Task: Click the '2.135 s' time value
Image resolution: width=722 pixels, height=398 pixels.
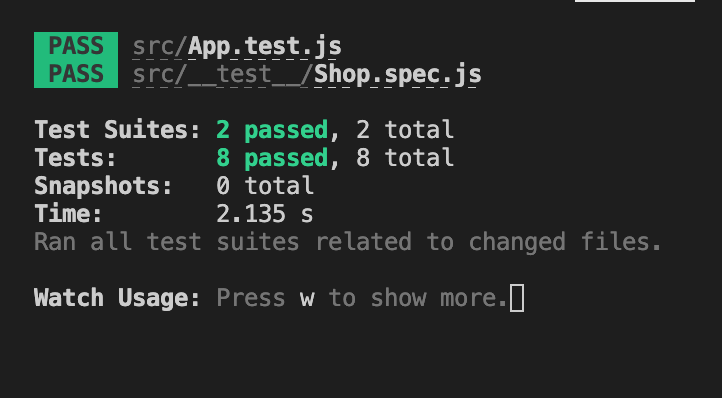Action: (265, 214)
